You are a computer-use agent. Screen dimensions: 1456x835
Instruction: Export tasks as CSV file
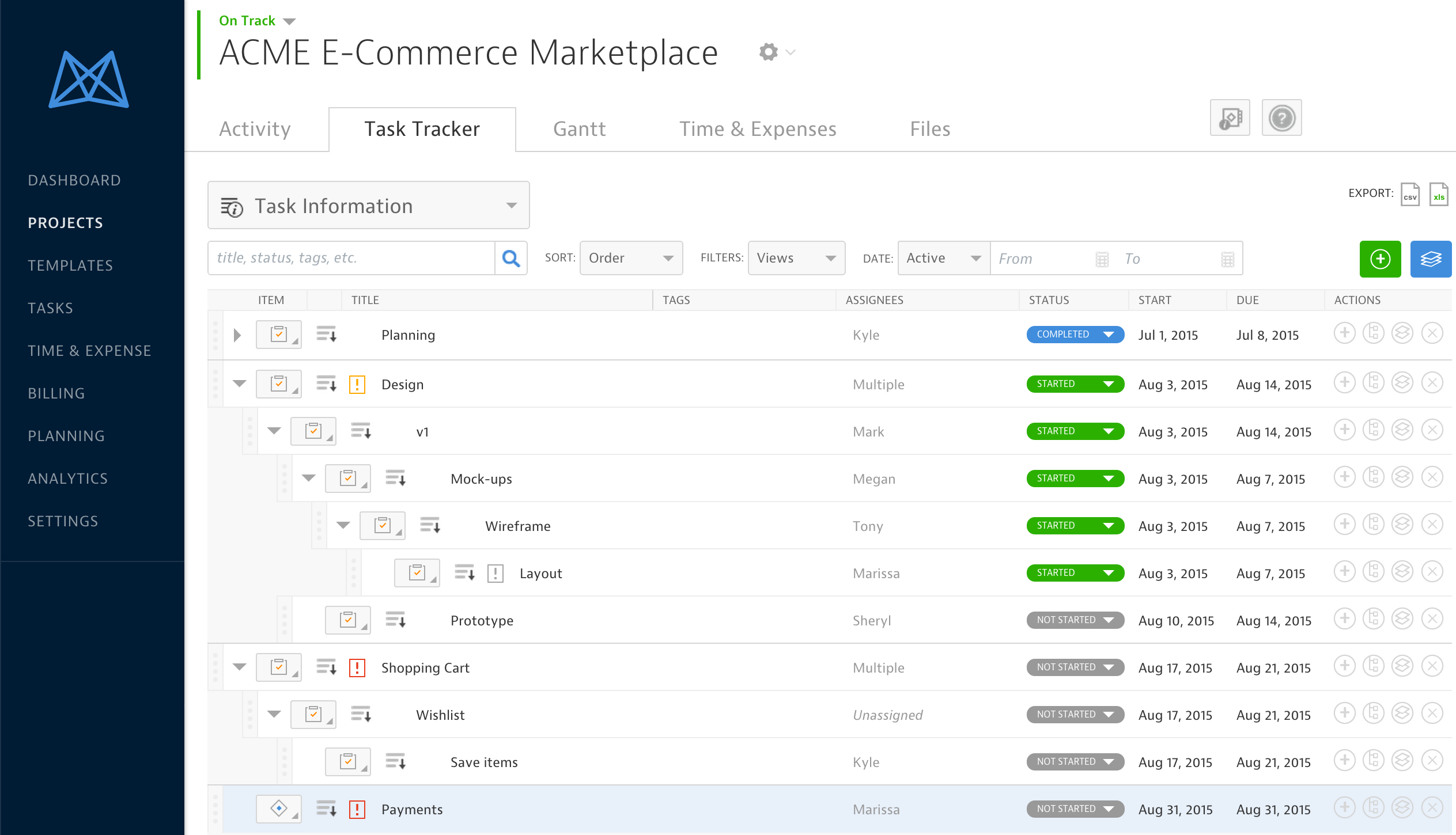tap(1410, 194)
